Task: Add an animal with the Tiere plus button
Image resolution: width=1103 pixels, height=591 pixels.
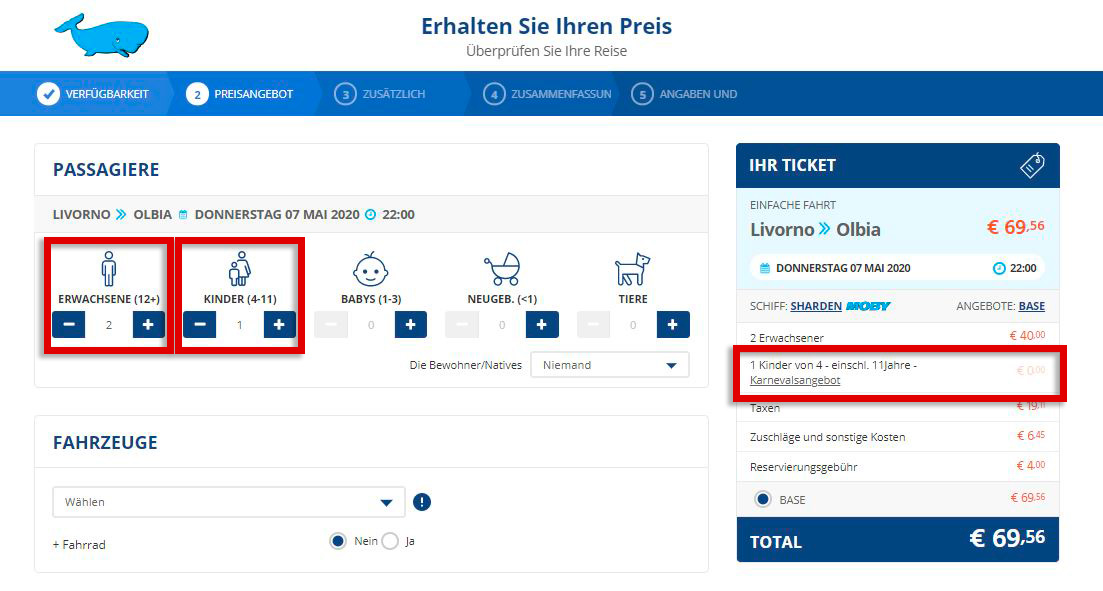Action: coord(673,324)
